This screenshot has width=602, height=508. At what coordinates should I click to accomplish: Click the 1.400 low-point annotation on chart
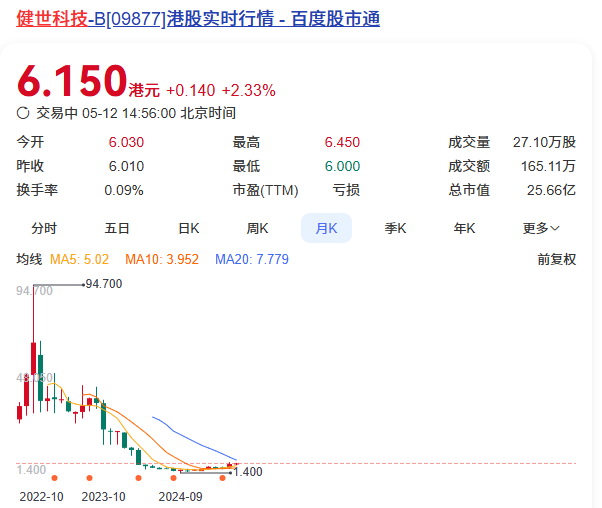(x=248, y=472)
